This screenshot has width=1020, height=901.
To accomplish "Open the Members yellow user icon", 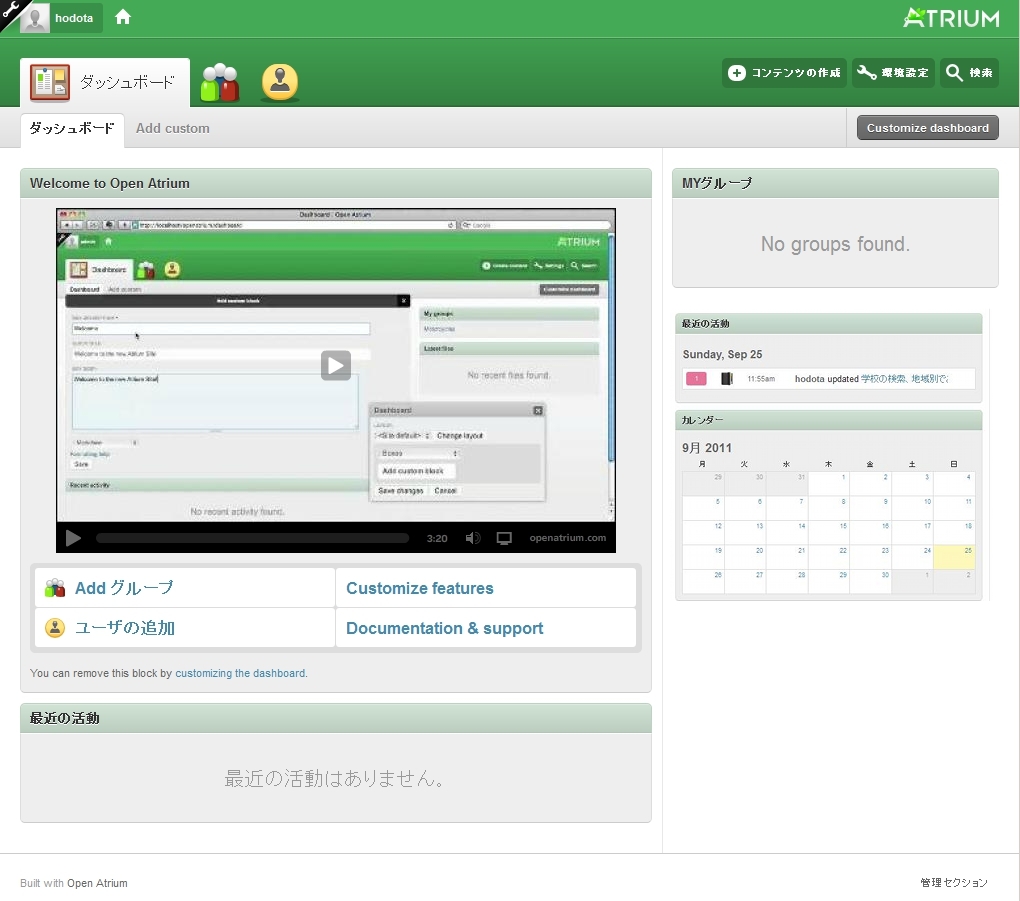I will [x=280, y=82].
